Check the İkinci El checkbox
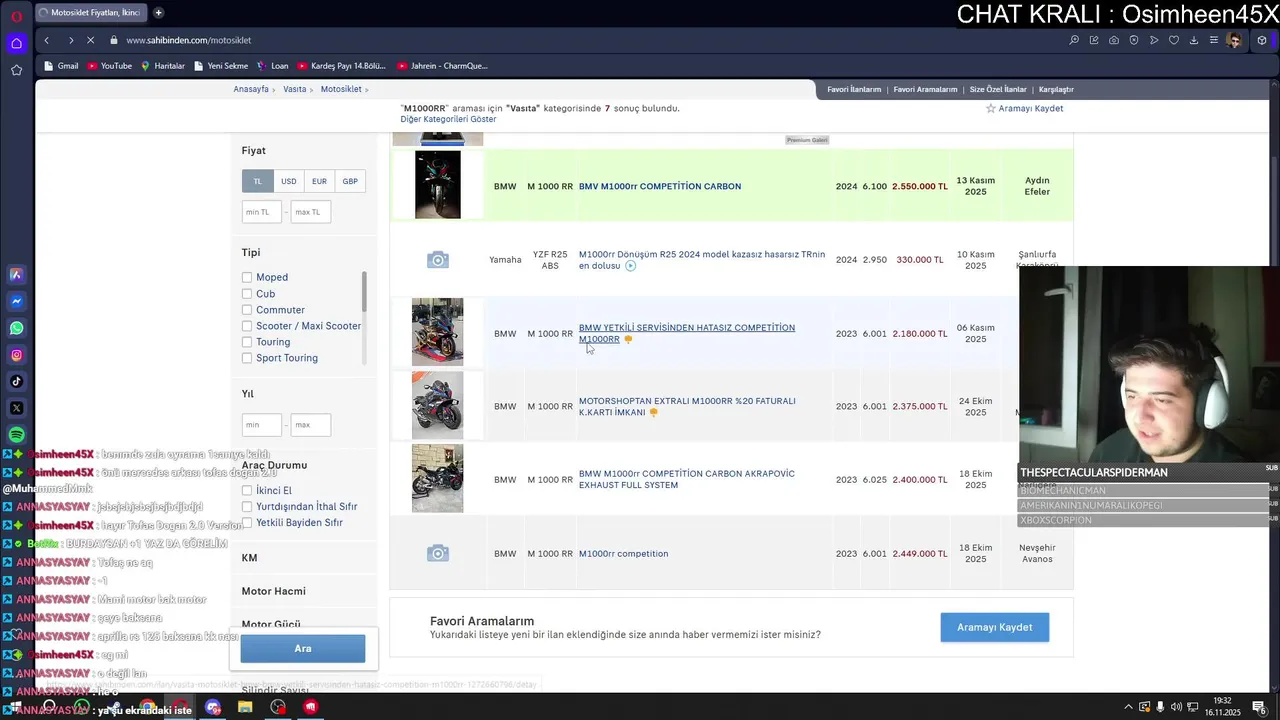Image resolution: width=1280 pixels, height=720 pixels. pyautogui.click(x=247, y=491)
